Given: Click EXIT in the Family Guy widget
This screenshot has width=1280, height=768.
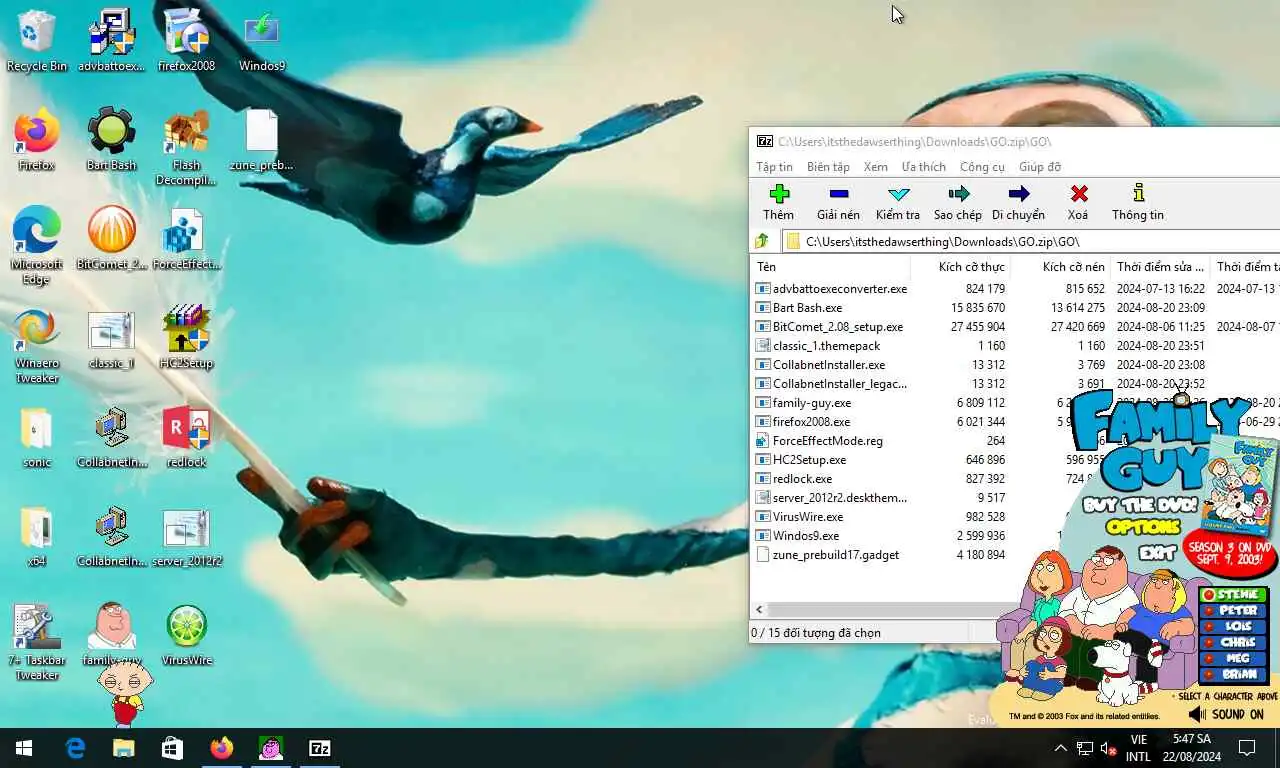Looking at the screenshot, I should point(1157,552).
